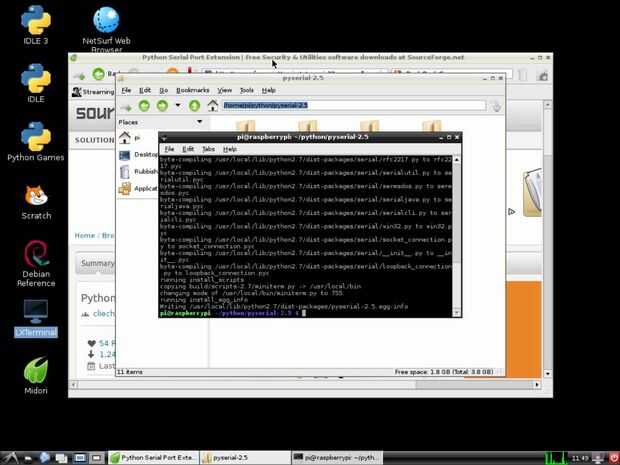Open the IDLE desktop icon labeled just IDLE
The image size is (620, 465).
point(36,83)
